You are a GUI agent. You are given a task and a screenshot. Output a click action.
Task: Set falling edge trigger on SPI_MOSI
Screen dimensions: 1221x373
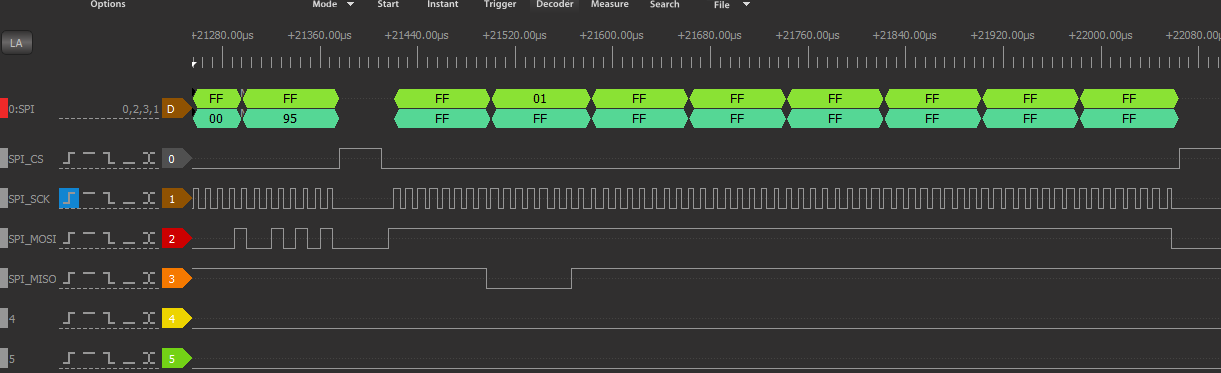pos(108,239)
